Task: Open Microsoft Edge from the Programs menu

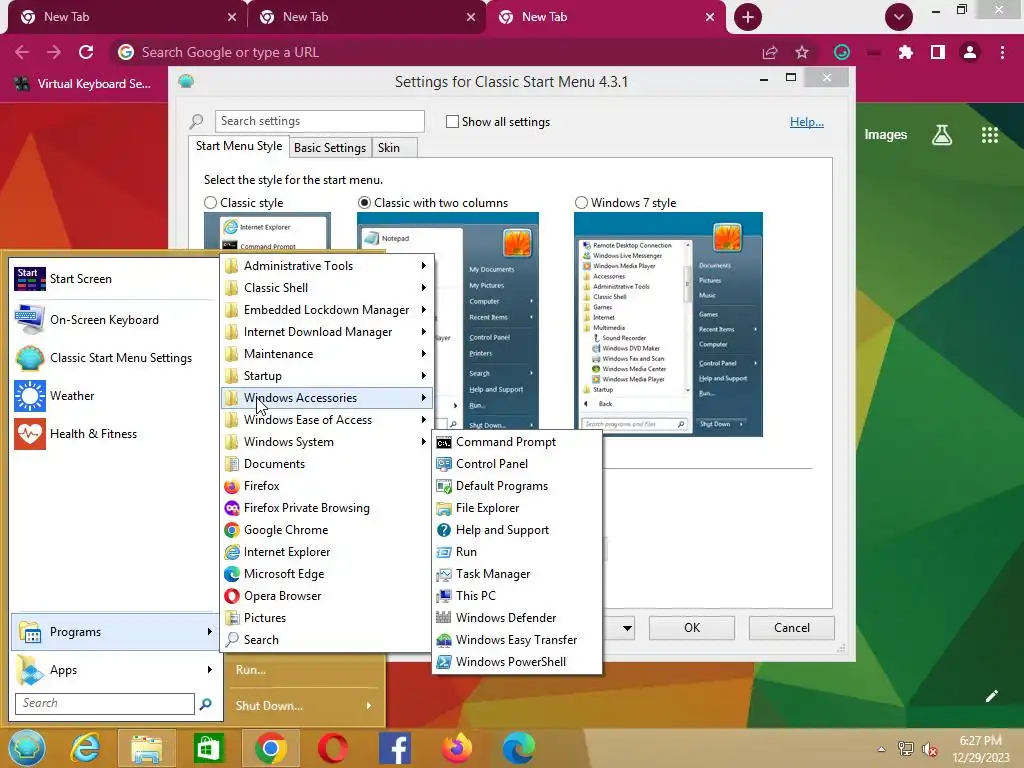Action: coord(327,574)
